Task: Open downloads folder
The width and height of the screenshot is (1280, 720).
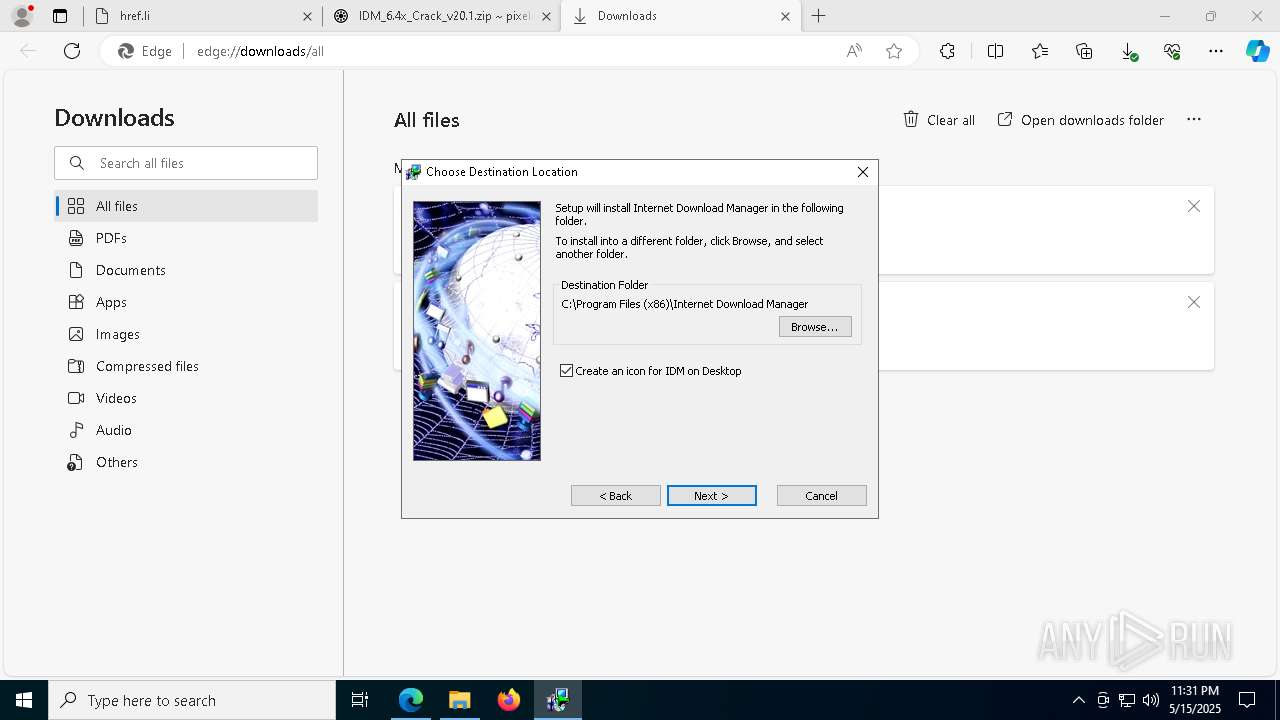Action: click(x=1081, y=120)
